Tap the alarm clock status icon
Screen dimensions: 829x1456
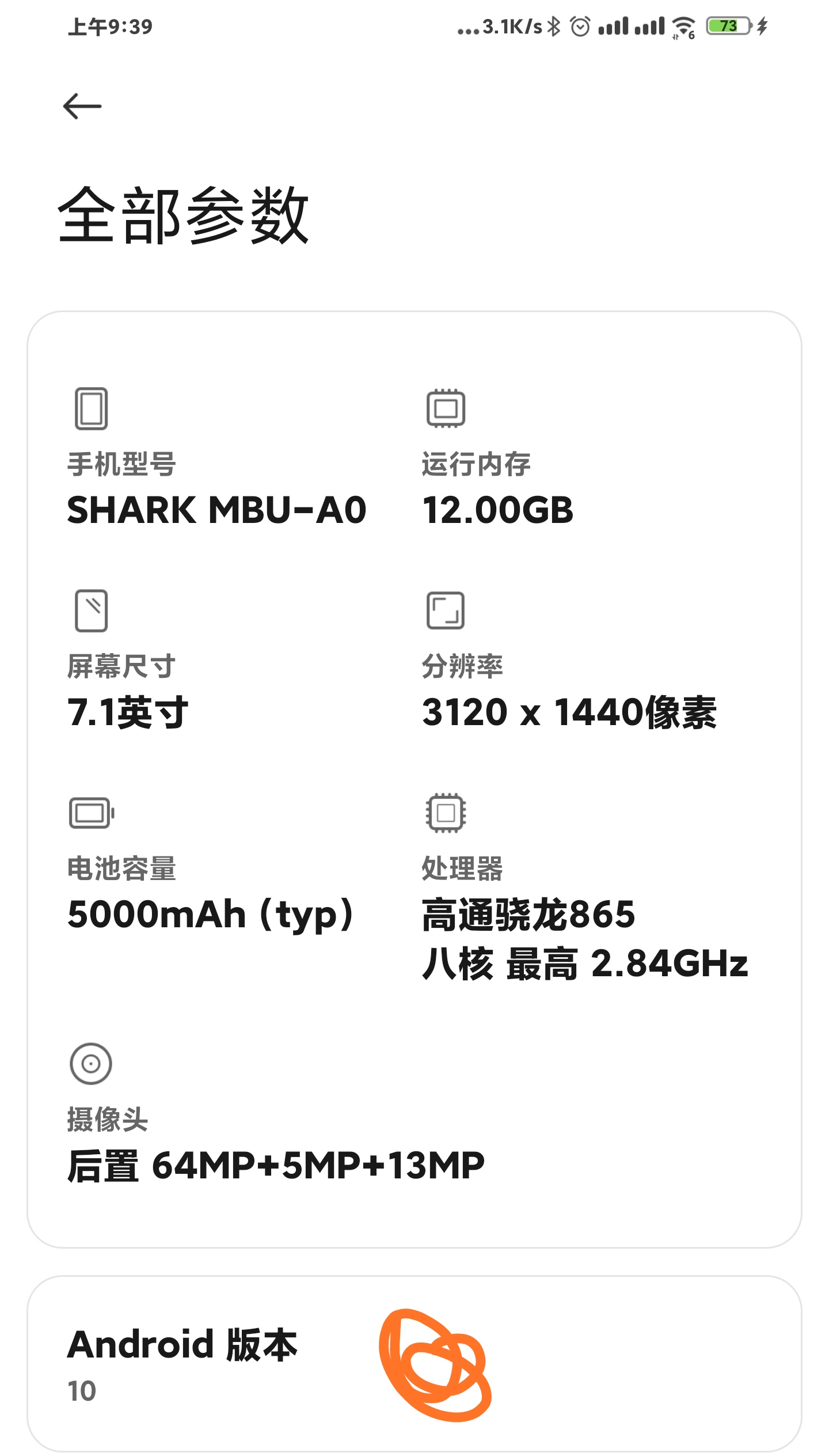coord(580,26)
